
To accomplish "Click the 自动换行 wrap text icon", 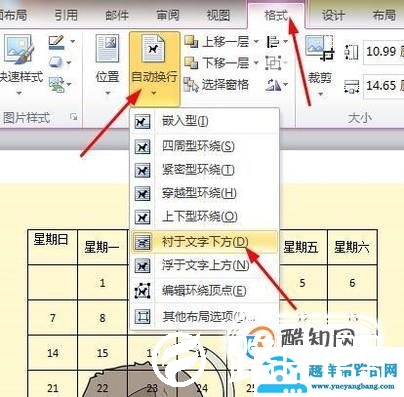I will point(154,49).
